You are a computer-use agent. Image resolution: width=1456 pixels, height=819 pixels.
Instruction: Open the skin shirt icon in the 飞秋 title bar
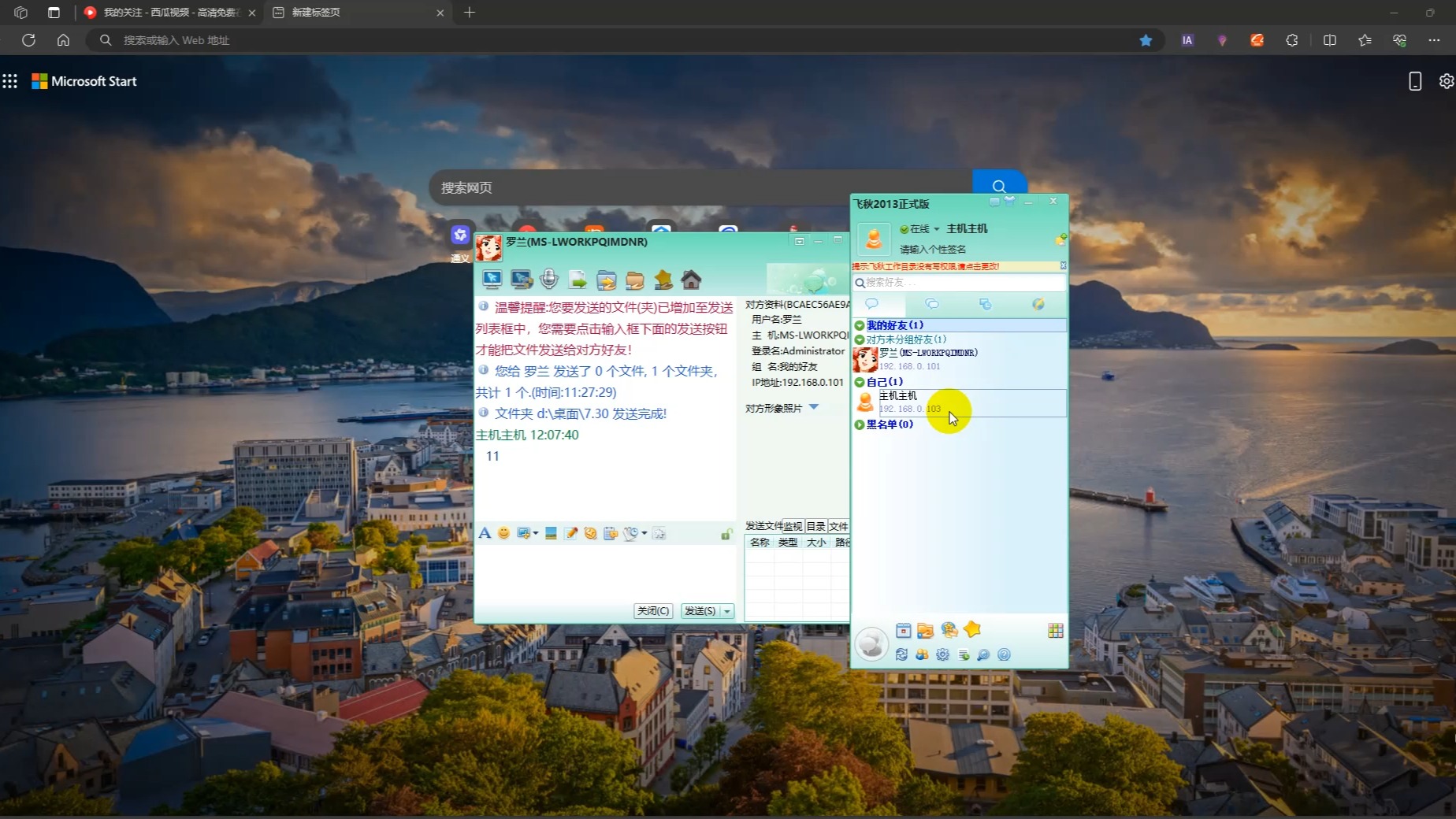(1009, 201)
